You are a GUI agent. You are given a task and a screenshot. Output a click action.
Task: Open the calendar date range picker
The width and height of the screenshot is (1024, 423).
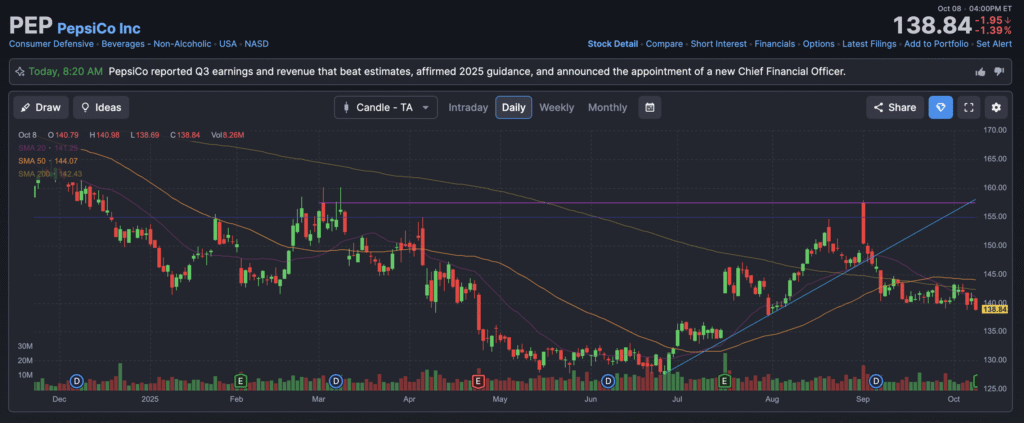pyautogui.click(x=649, y=107)
